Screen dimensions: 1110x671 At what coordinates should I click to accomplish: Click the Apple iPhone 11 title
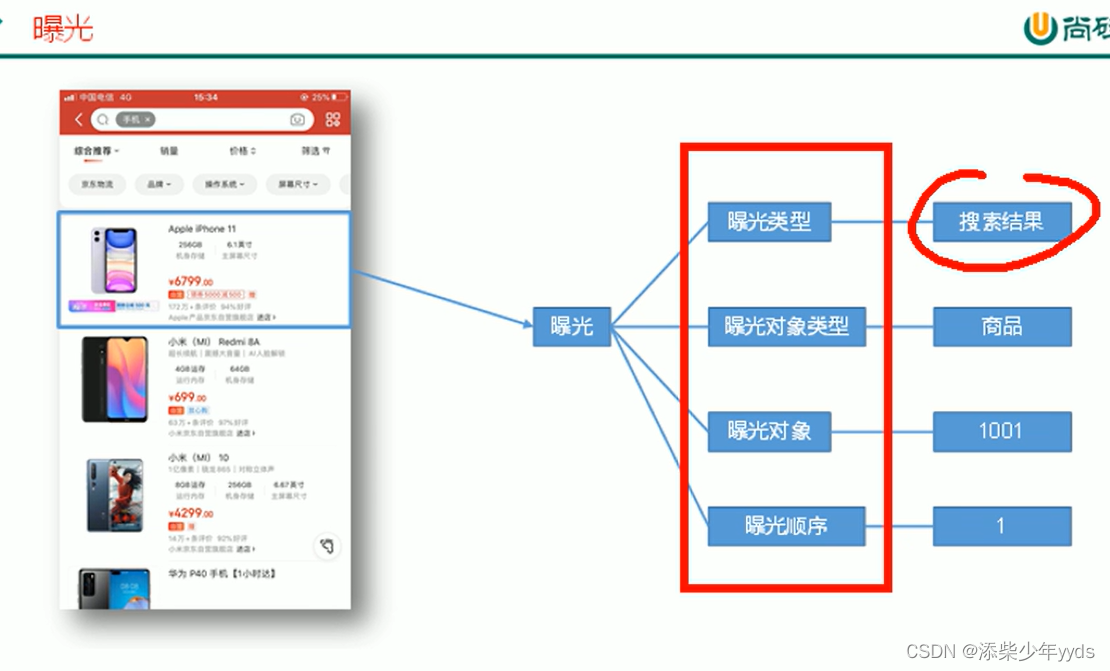[x=202, y=229]
